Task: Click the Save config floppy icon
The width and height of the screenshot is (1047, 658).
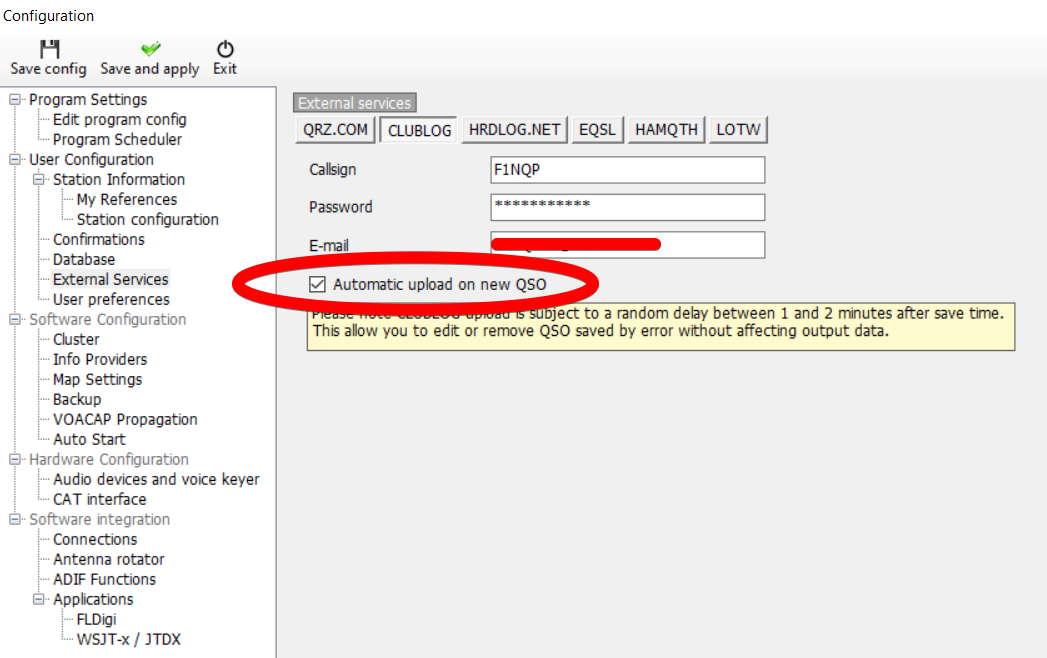Action: pos(49,49)
